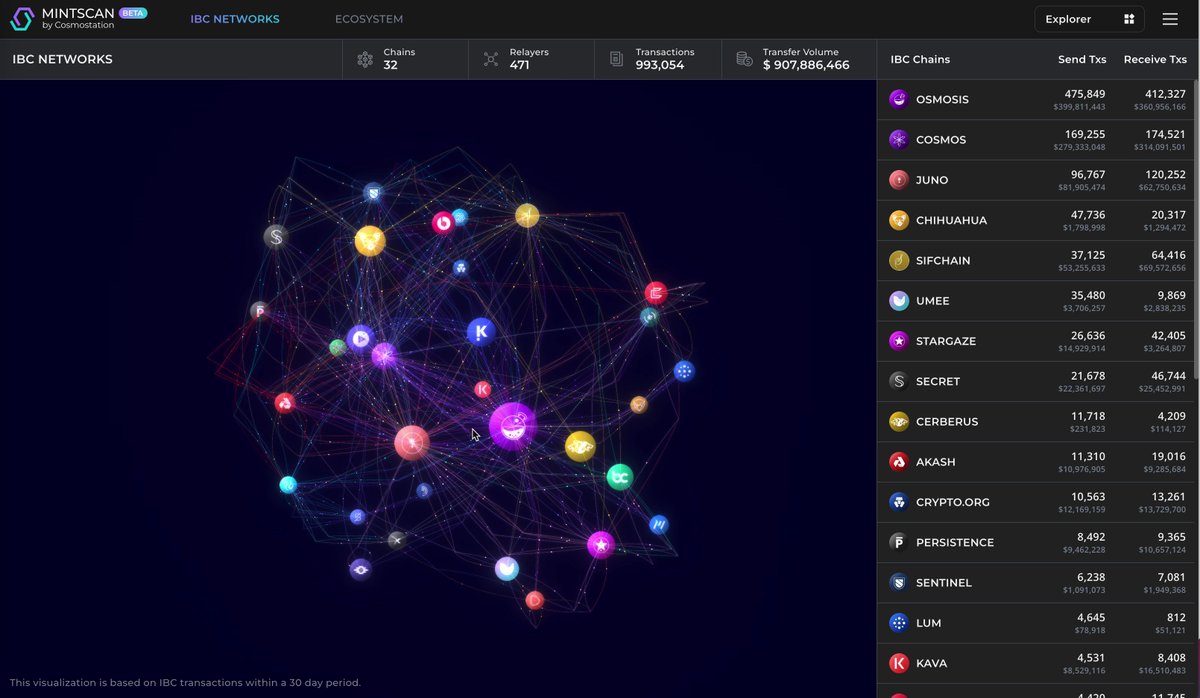
Task: Select the grey Secret S node in the graph
Action: (x=276, y=237)
